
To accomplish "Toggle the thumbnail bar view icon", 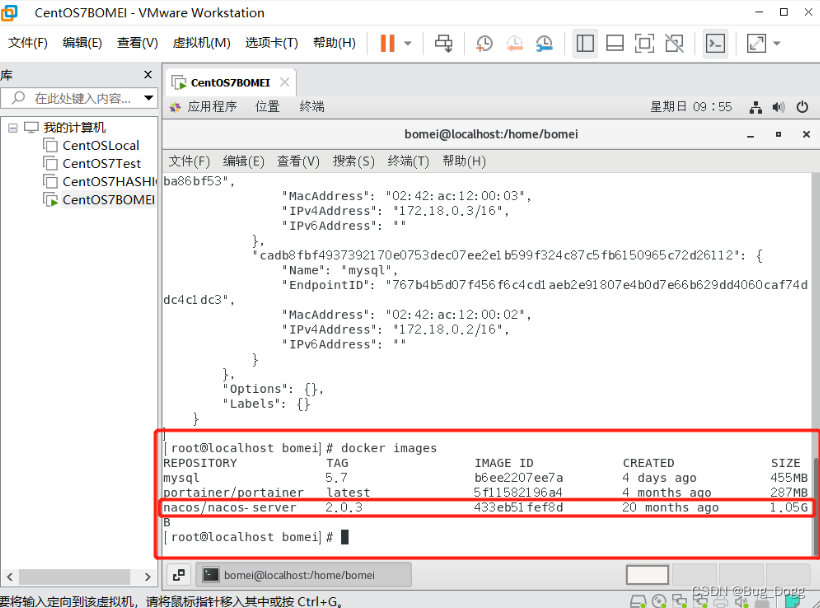I will [614, 43].
